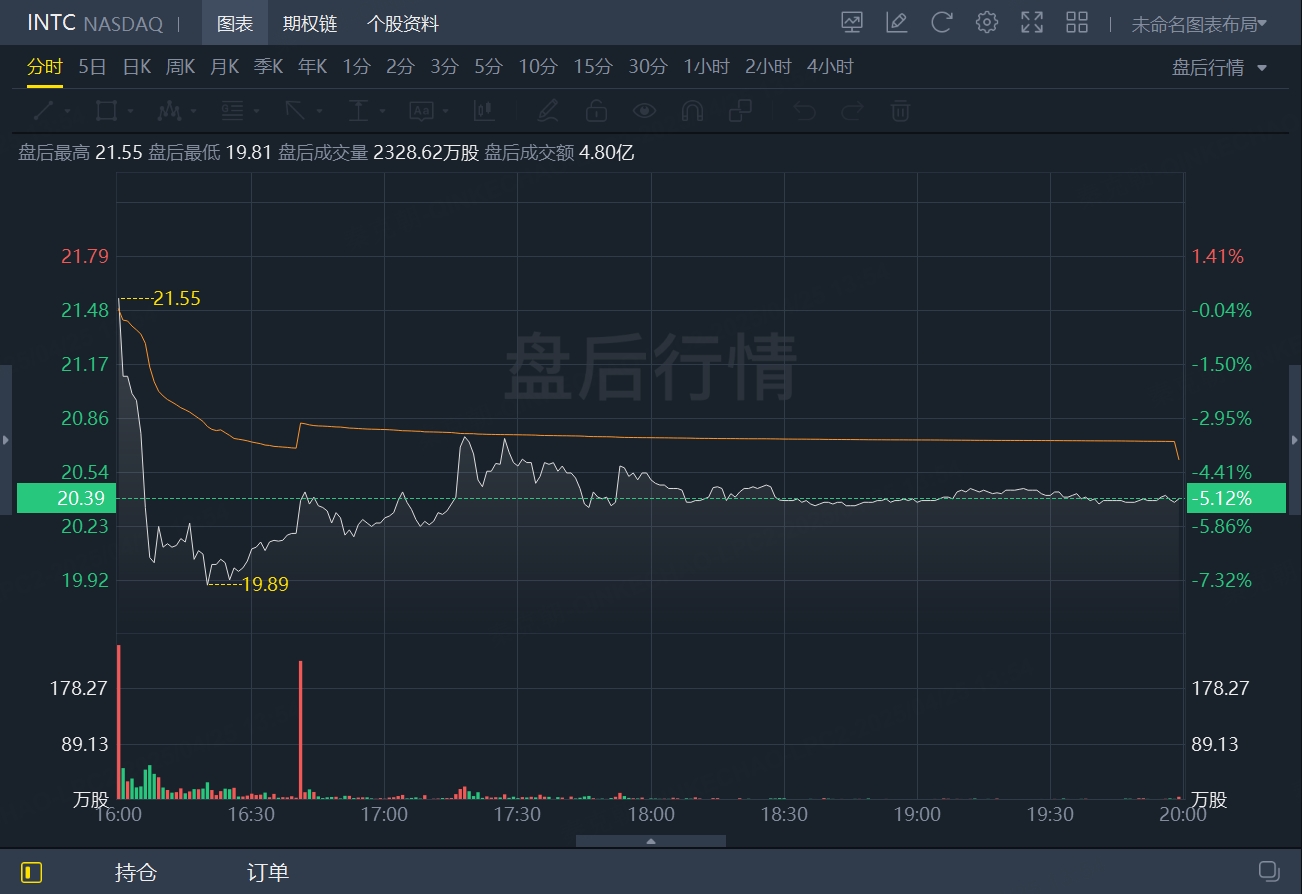Open the 订单 orders panel
The image size is (1302, 894).
(268, 872)
